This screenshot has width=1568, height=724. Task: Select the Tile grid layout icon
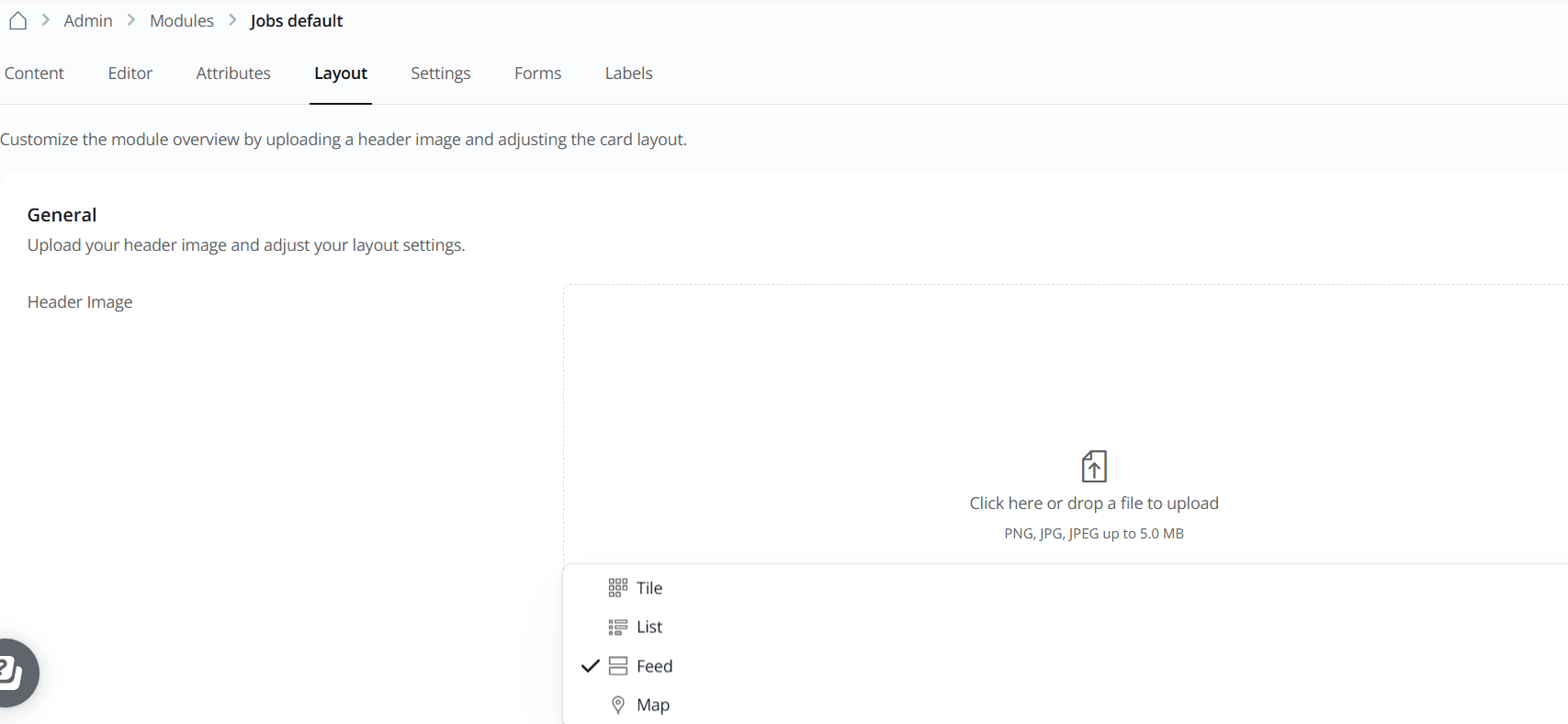617,588
